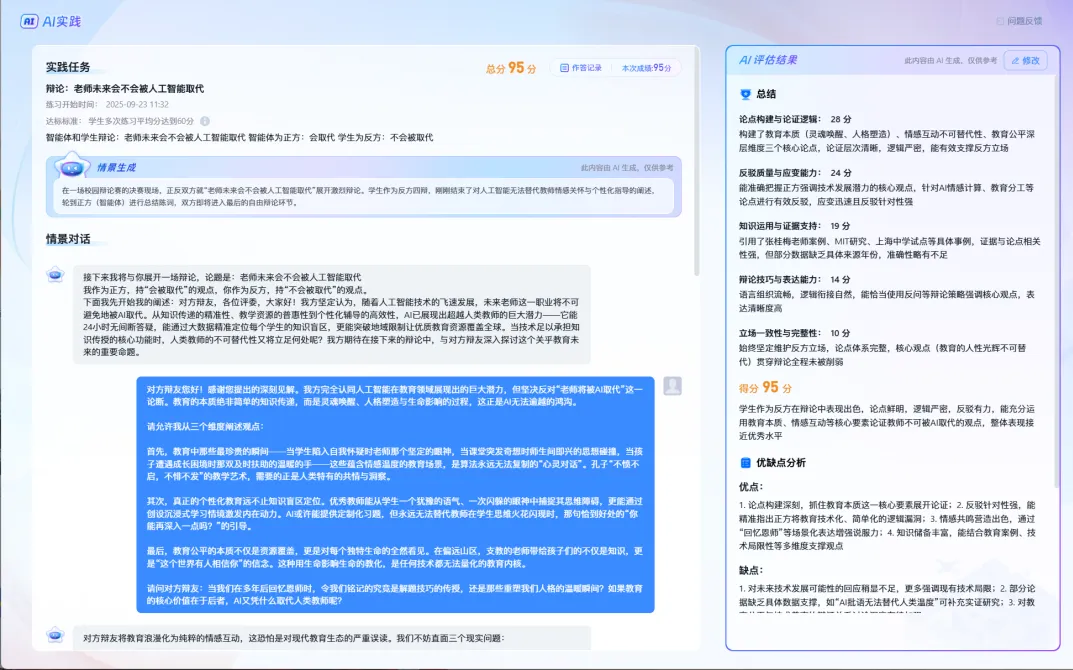Click the 反驳质量与应变能力: 24 分 line
This screenshot has height=670, width=1073.
click(795, 173)
